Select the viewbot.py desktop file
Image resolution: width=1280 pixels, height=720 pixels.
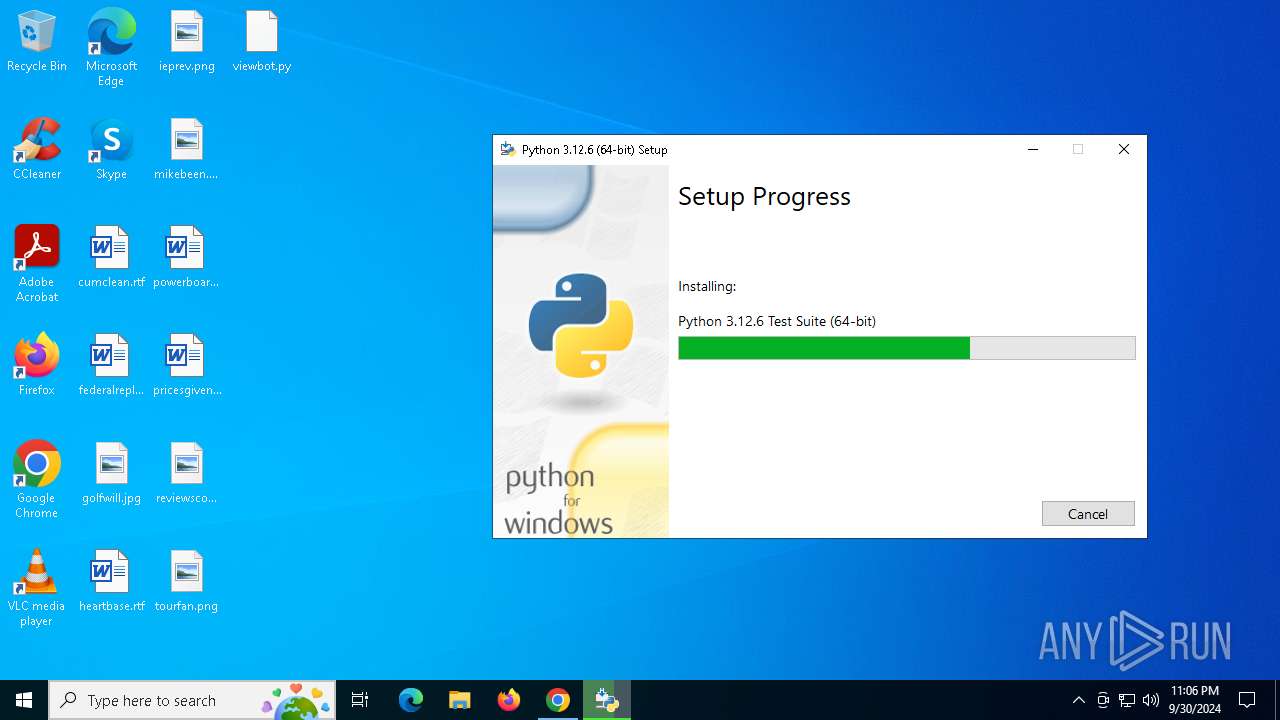pos(262,42)
